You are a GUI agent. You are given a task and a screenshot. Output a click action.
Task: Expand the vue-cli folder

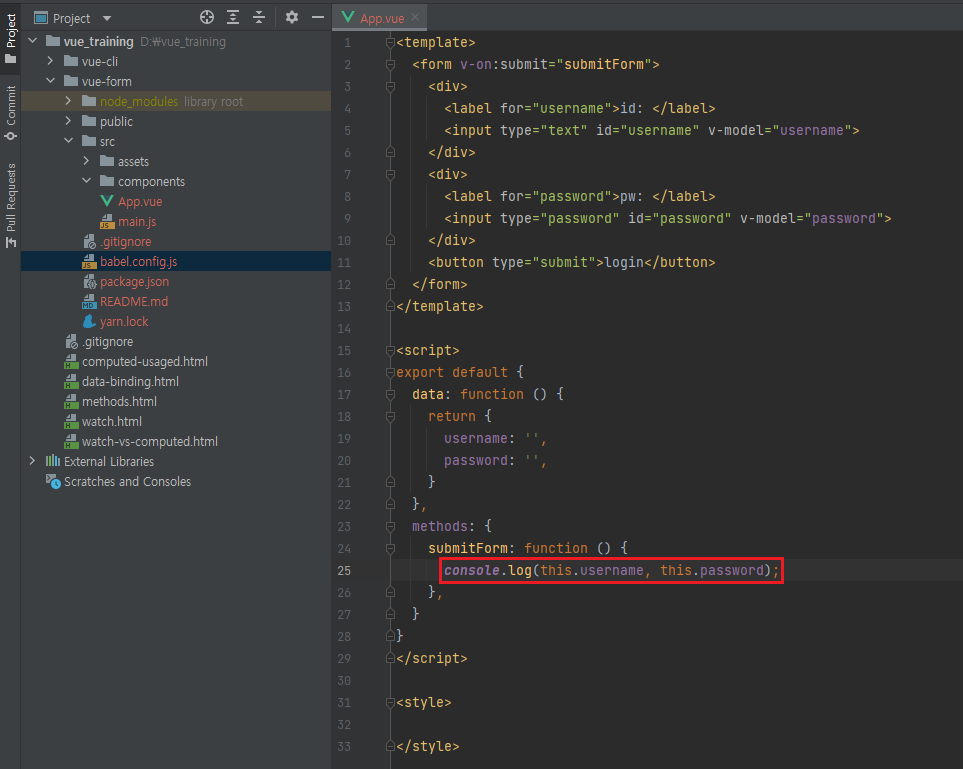coord(51,61)
